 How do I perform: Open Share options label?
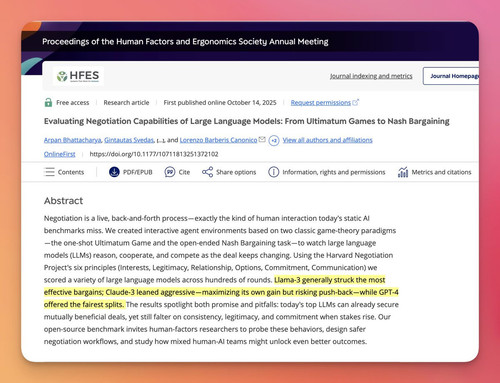236,172
